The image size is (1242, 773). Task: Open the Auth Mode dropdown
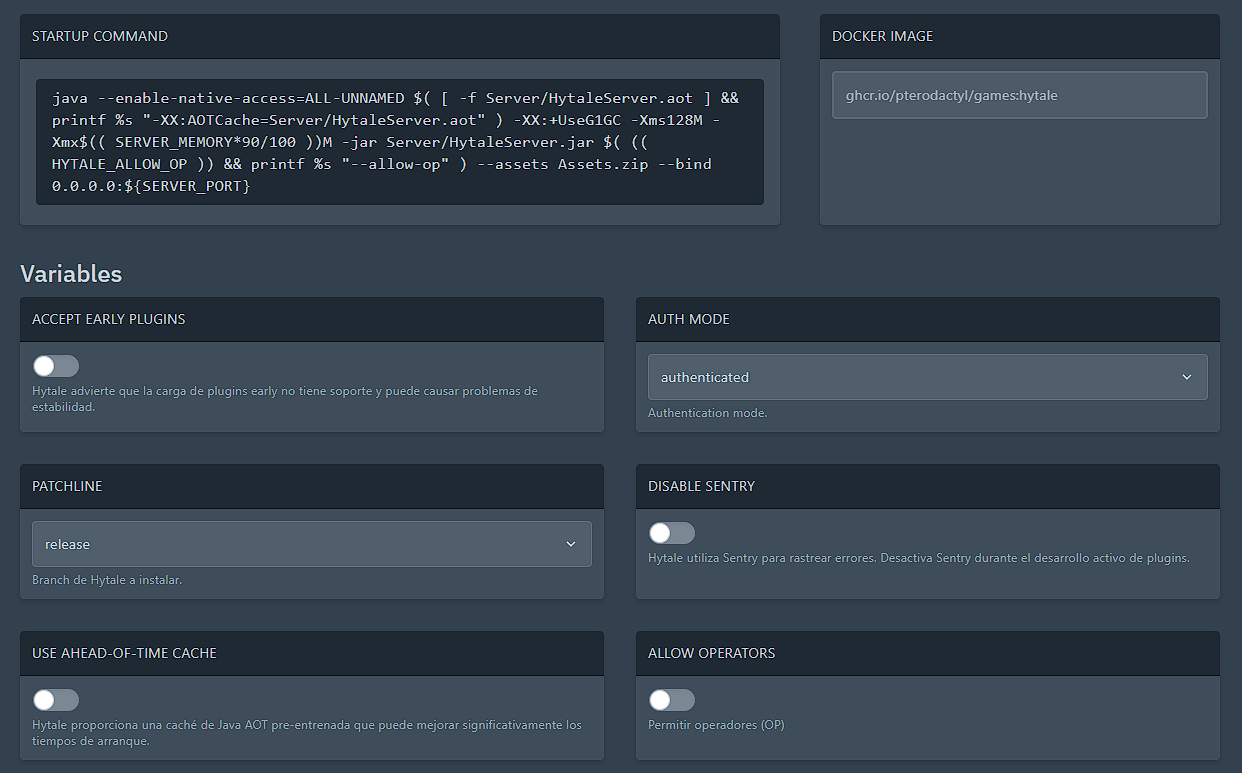click(927, 377)
